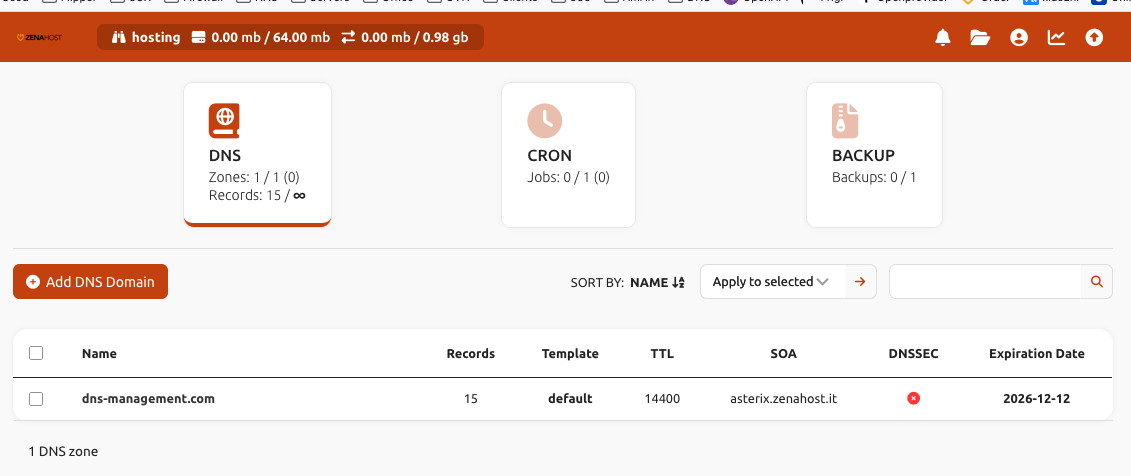1131x476 pixels.
Task: Click the default template cell
Action: click(x=570, y=398)
